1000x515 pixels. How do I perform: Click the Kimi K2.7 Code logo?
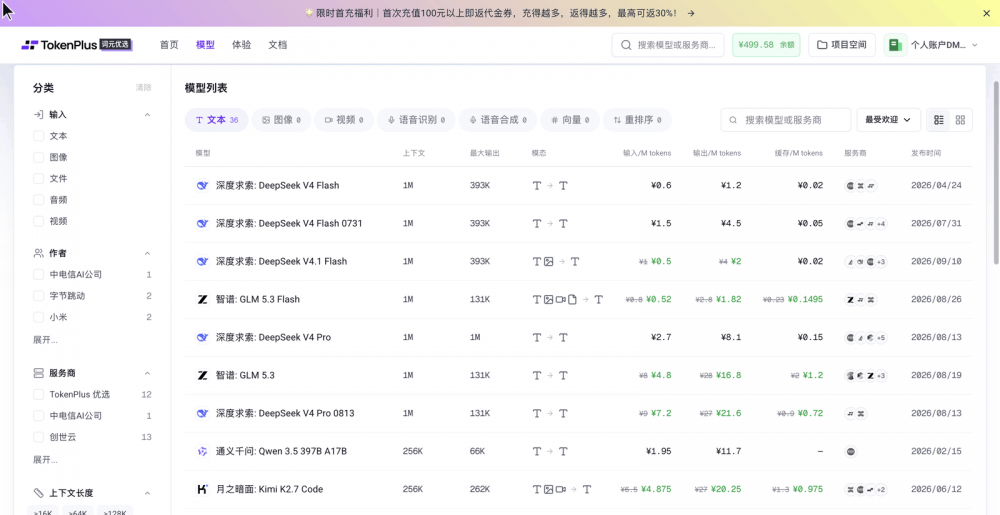(x=202, y=489)
